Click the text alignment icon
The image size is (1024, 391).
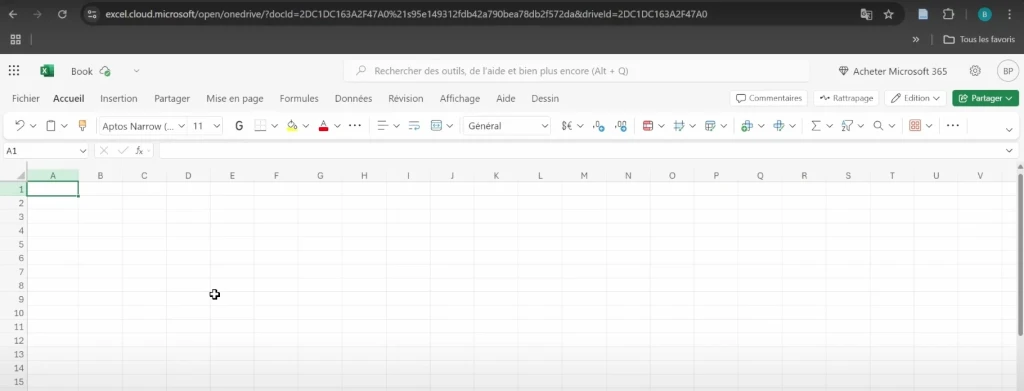pyautogui.click(x=383, y=126)
